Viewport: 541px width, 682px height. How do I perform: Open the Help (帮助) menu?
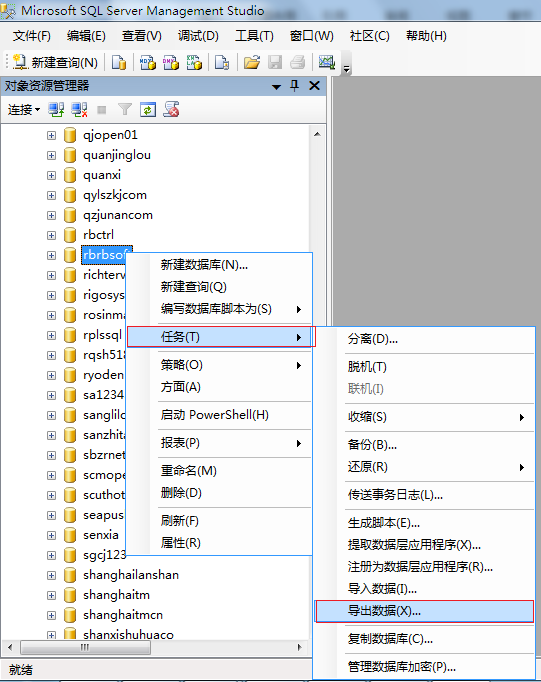426,36
